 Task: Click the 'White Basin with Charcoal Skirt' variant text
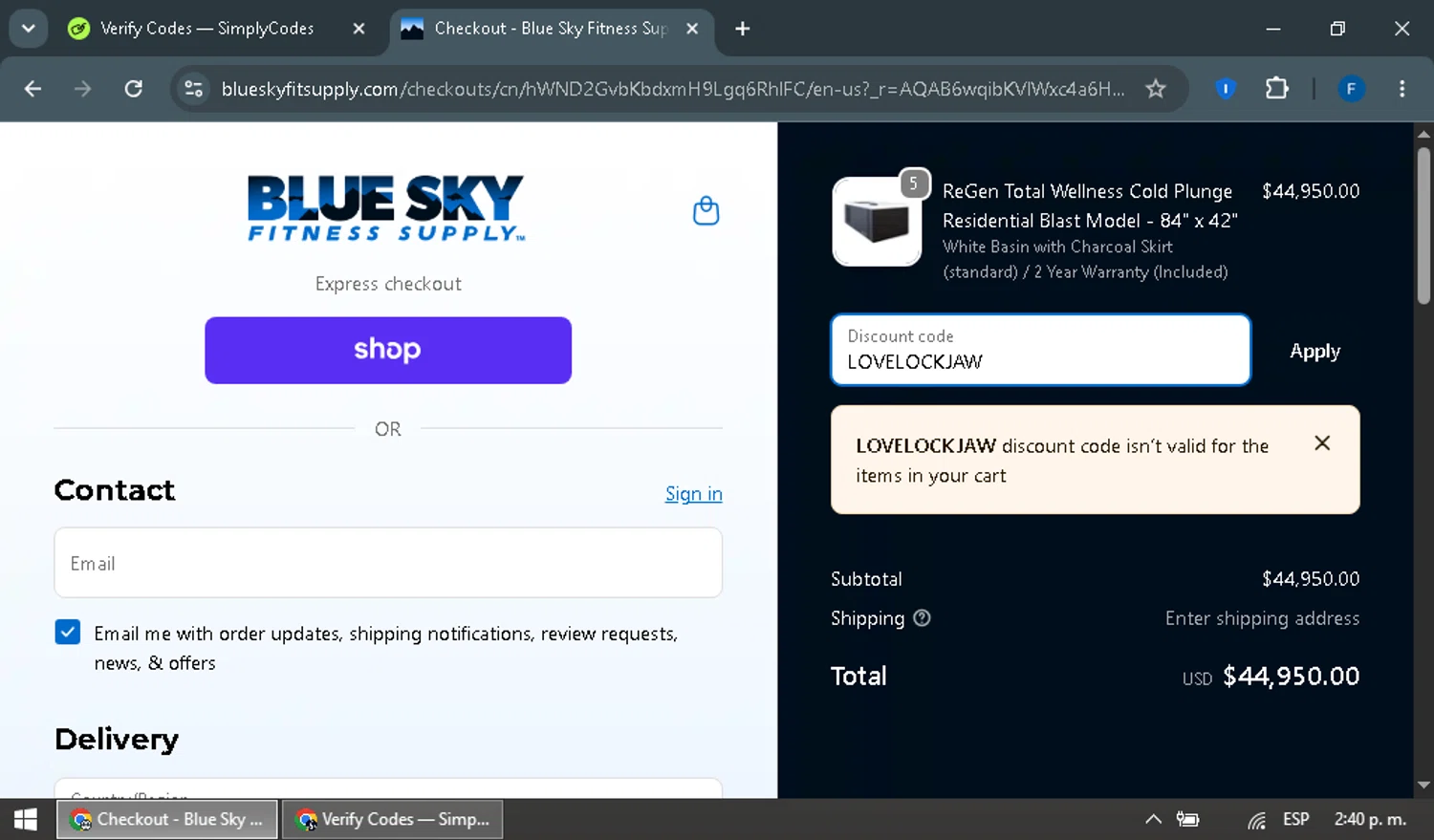1057,247
